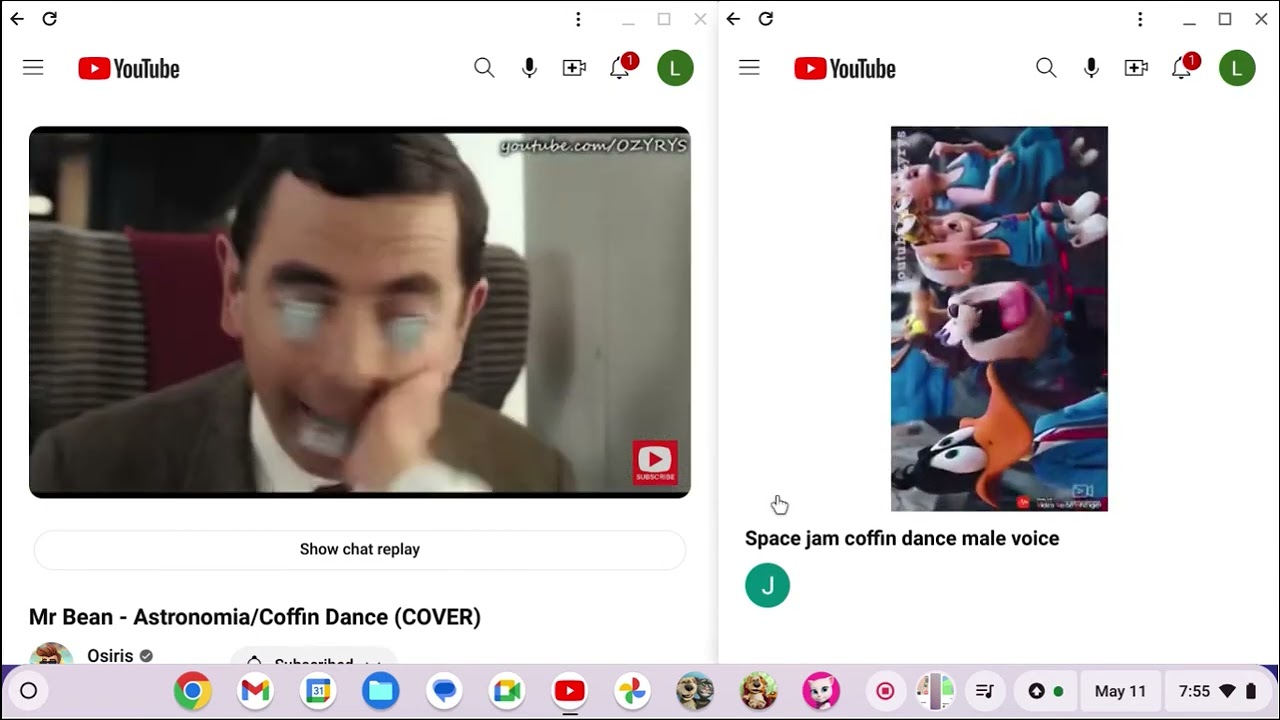Open search in left YouTube window
Image resolution: width=1280 pixels, height=720 pixels.
pyautogui.click(x=484, y=68)
